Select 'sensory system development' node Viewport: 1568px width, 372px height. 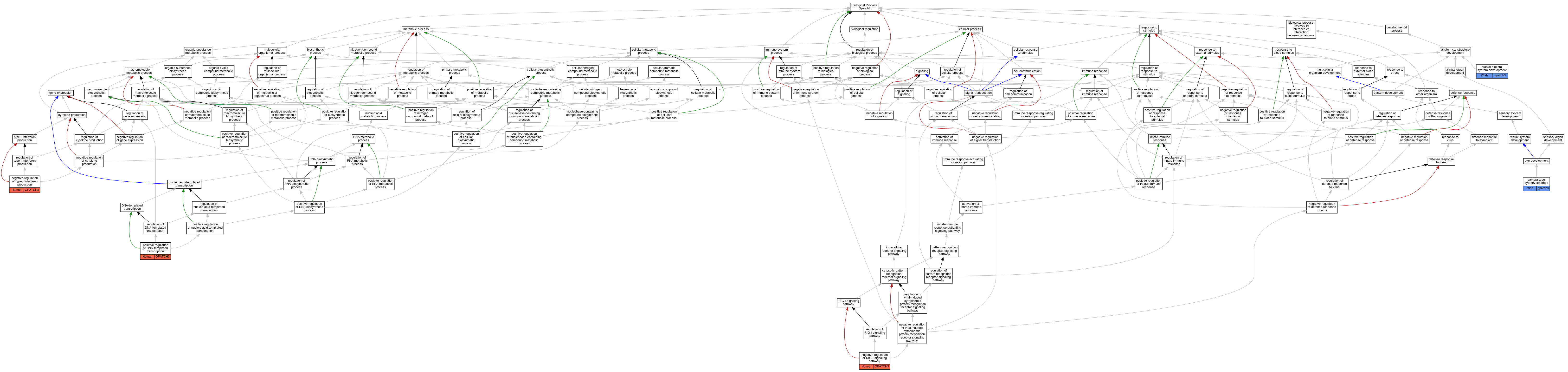coord(1510,115)
